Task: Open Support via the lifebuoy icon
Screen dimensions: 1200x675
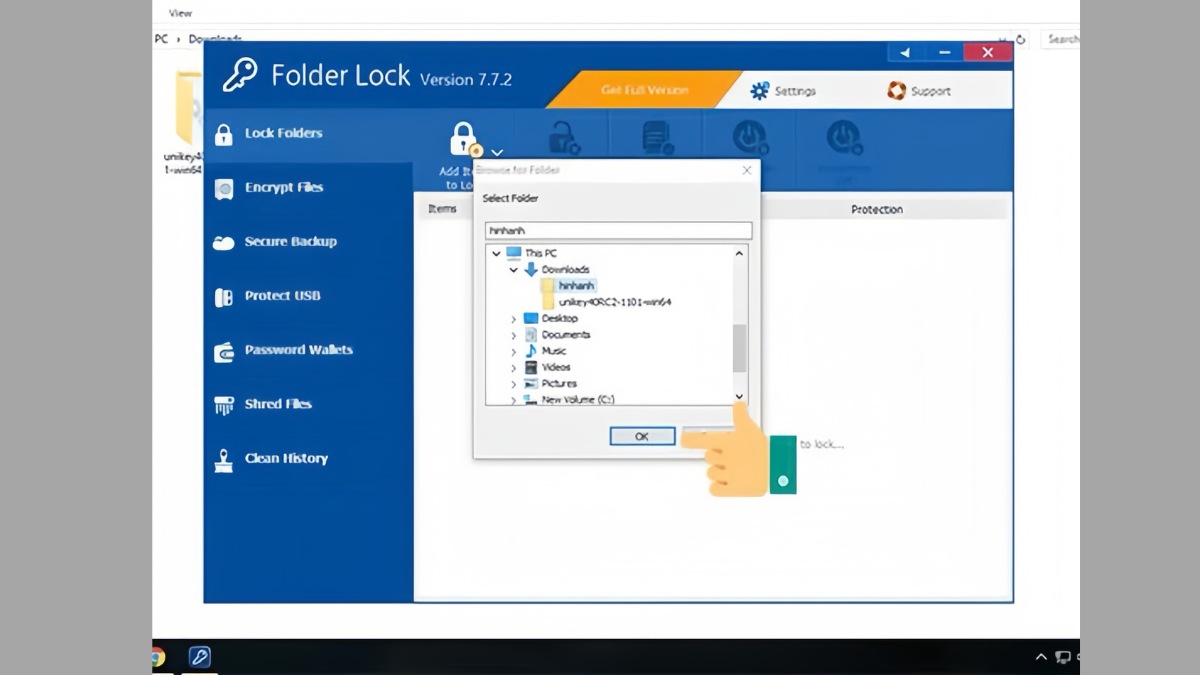Action: coord(896,91)
